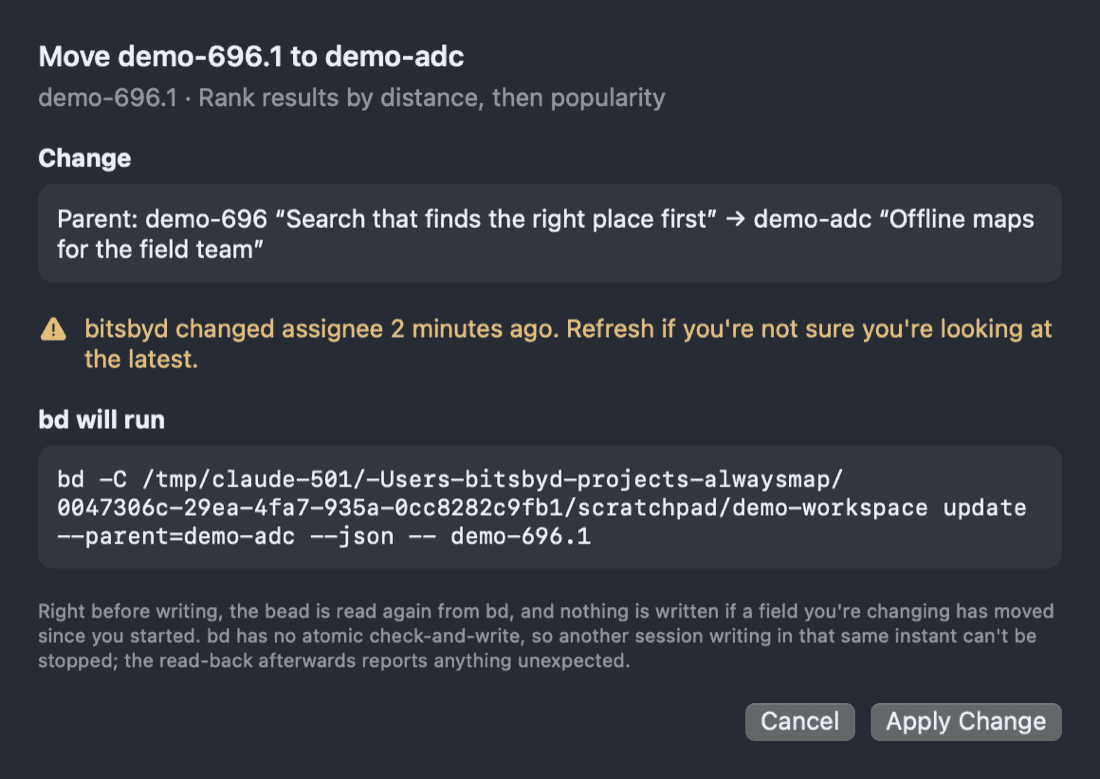
Task: Click the --json flag in command
Action: click(x=351, y=536)
